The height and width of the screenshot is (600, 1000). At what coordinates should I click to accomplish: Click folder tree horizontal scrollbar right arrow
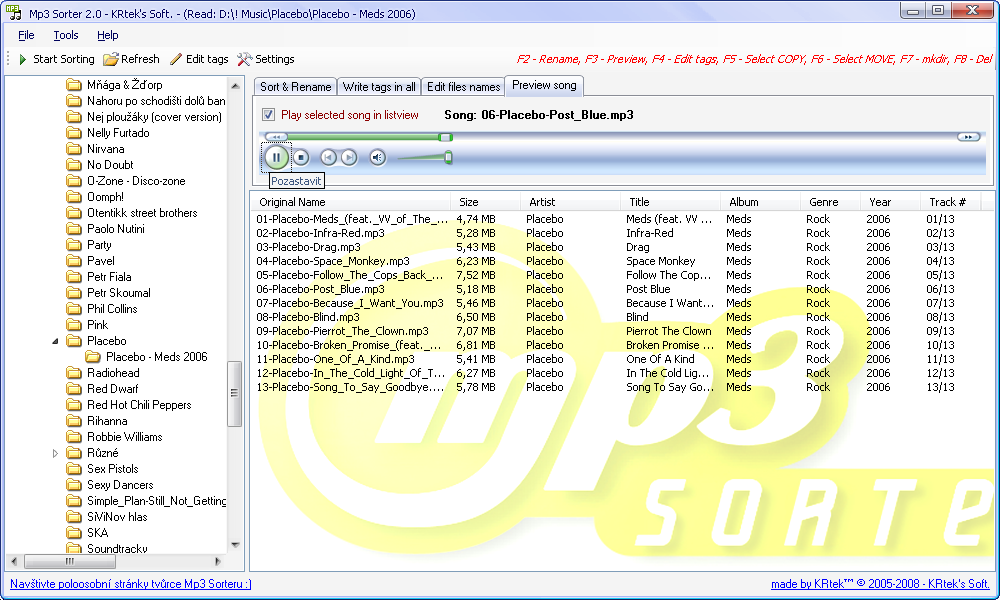click(x=218, y=562)
